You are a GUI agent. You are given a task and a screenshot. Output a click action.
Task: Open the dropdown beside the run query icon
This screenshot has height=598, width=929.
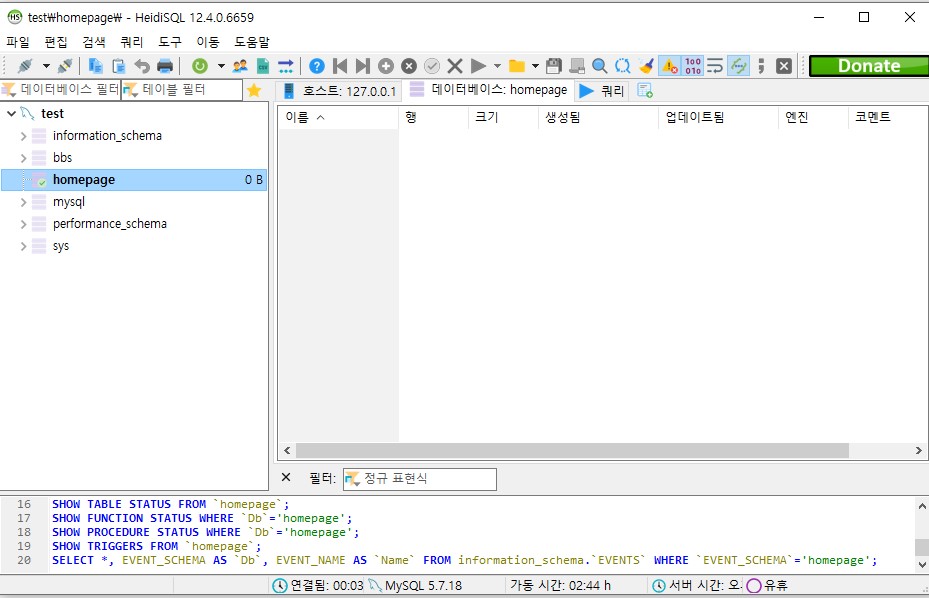coord(497,66)
